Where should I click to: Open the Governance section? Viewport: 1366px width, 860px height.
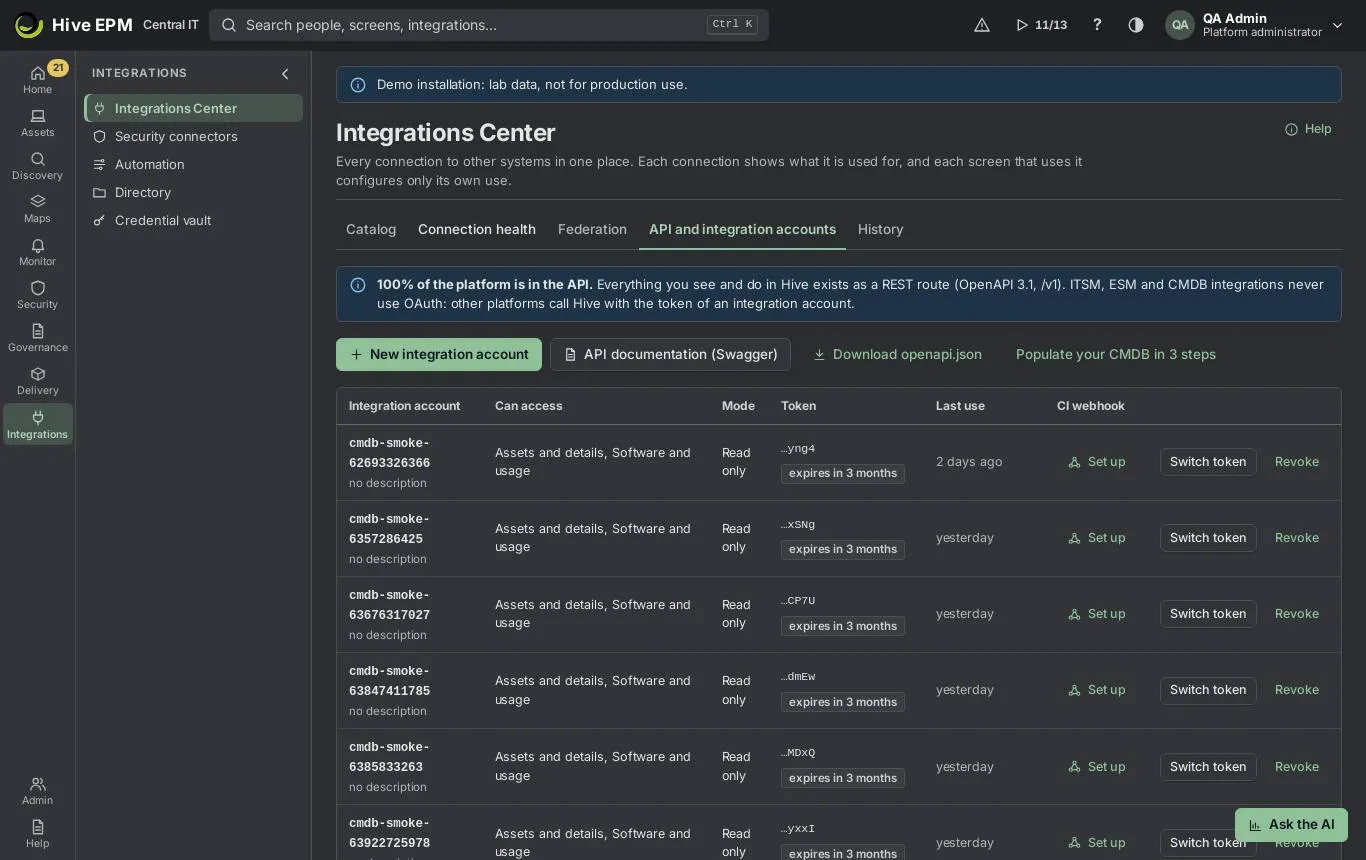[37, 338]
